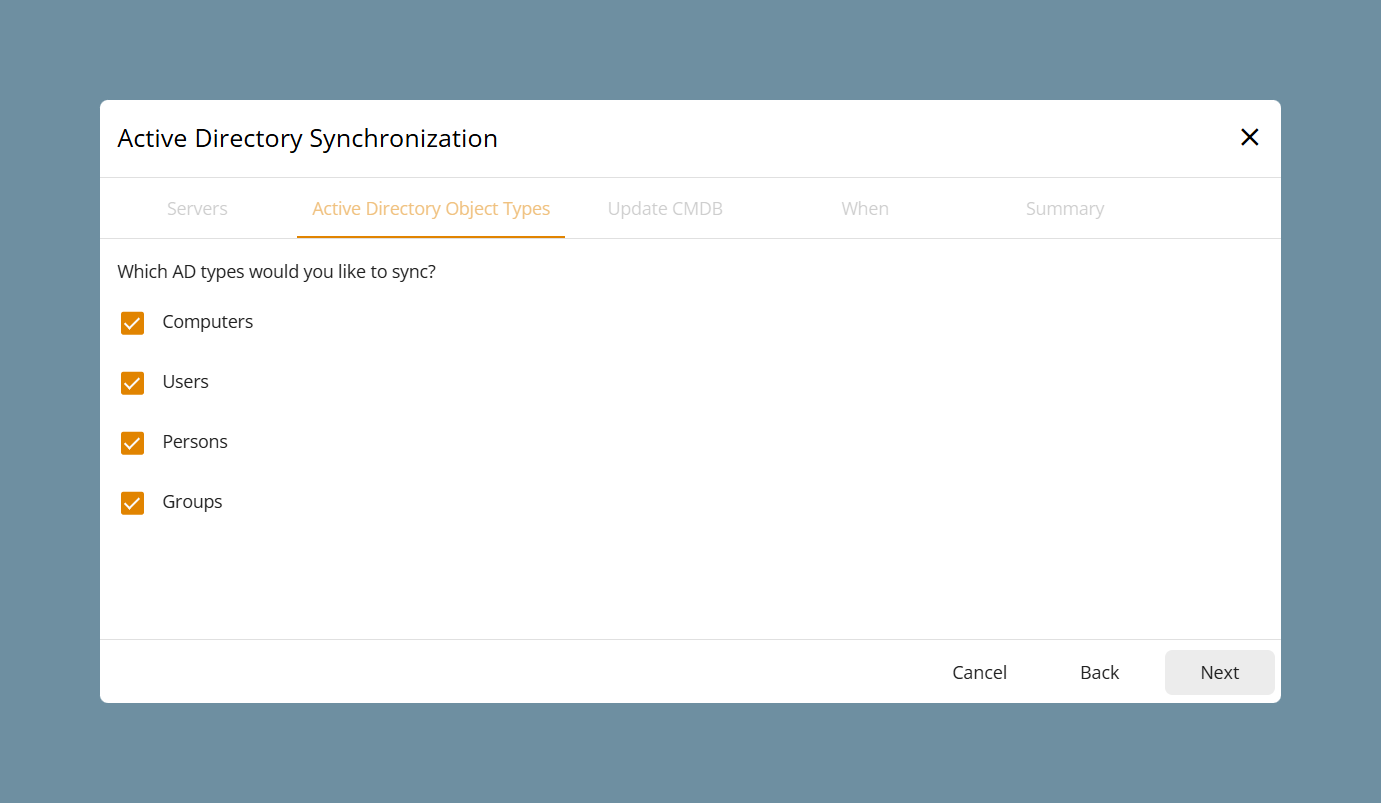
Task: Select the Active Directory Object Types tab
Action: tap(431, 209)
